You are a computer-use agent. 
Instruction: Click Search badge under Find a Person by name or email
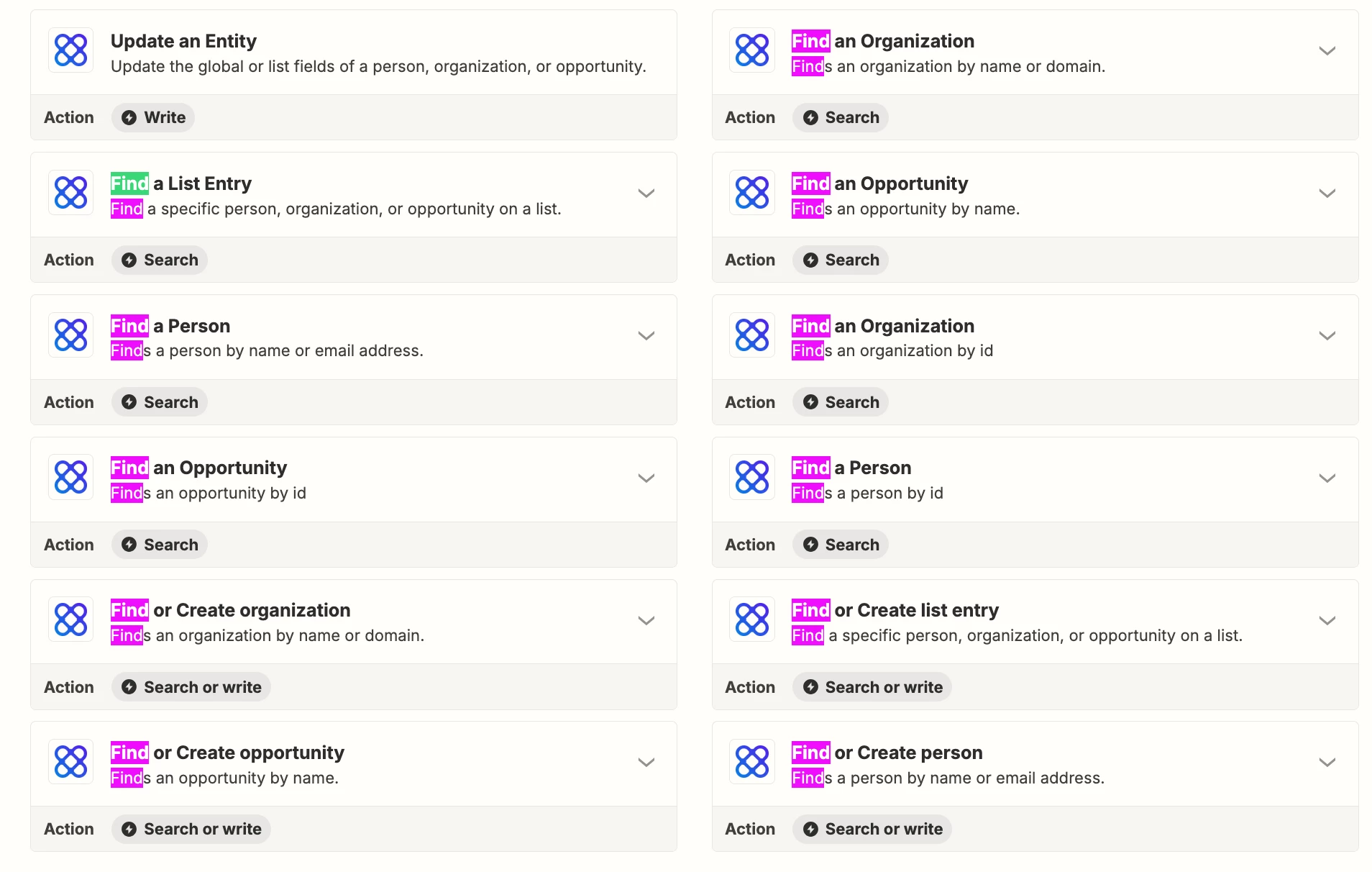tap(160, 402)
